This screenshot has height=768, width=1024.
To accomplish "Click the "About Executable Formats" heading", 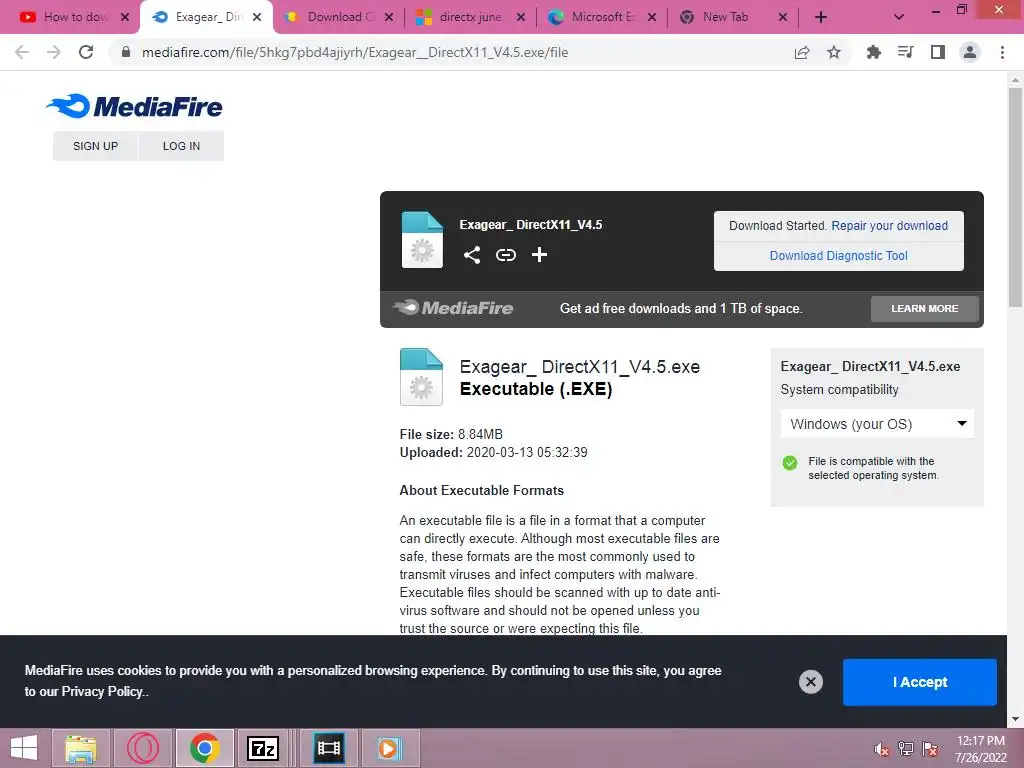I will 481,490.
